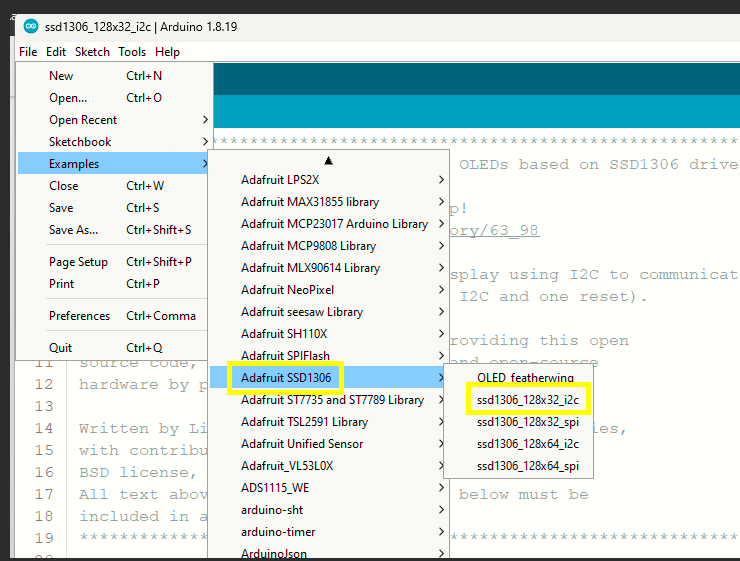Click Preferences in the File menu
This screenshot has height=561, width=740.
(80, 316)
